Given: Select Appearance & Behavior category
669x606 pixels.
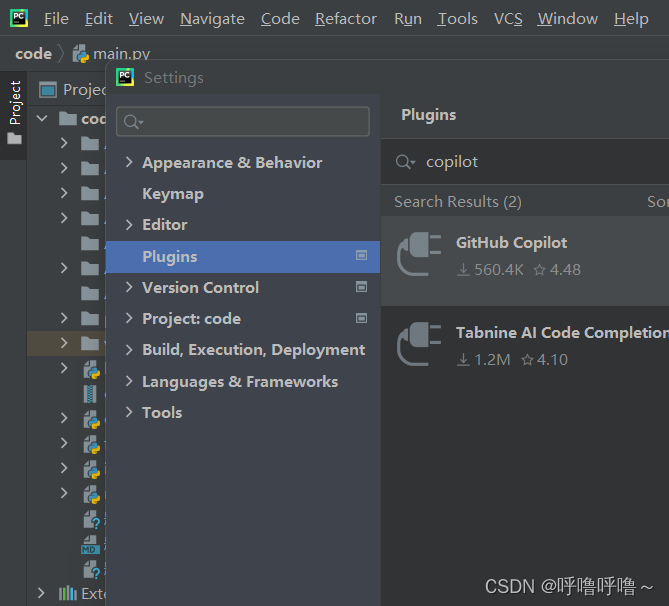Looking at the screenshot, I should tap(232, 163).
